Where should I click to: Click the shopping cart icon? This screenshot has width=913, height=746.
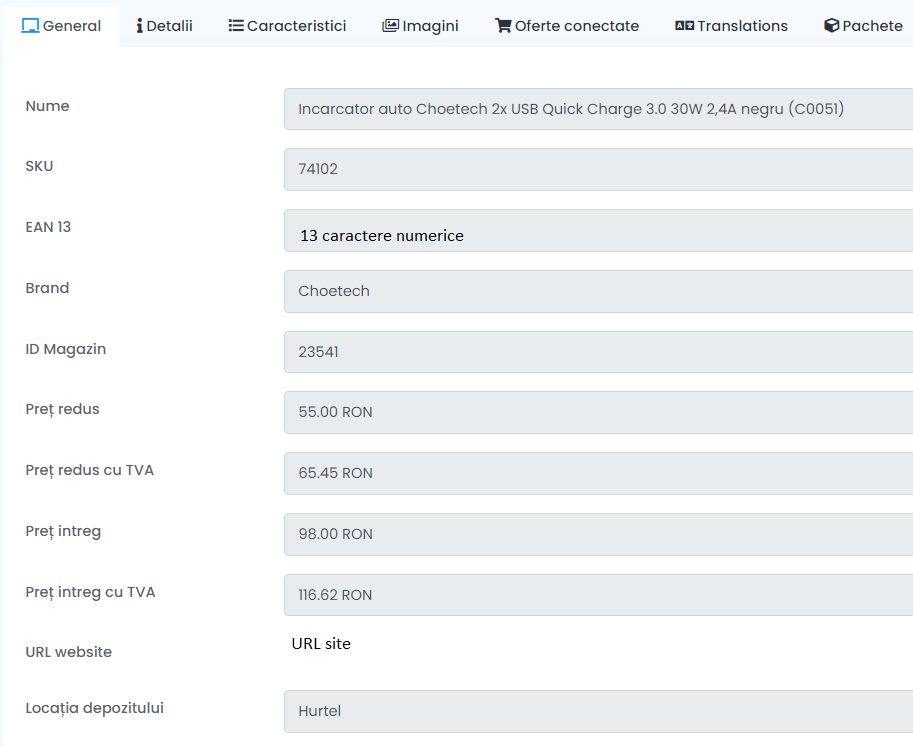[503, 26]
